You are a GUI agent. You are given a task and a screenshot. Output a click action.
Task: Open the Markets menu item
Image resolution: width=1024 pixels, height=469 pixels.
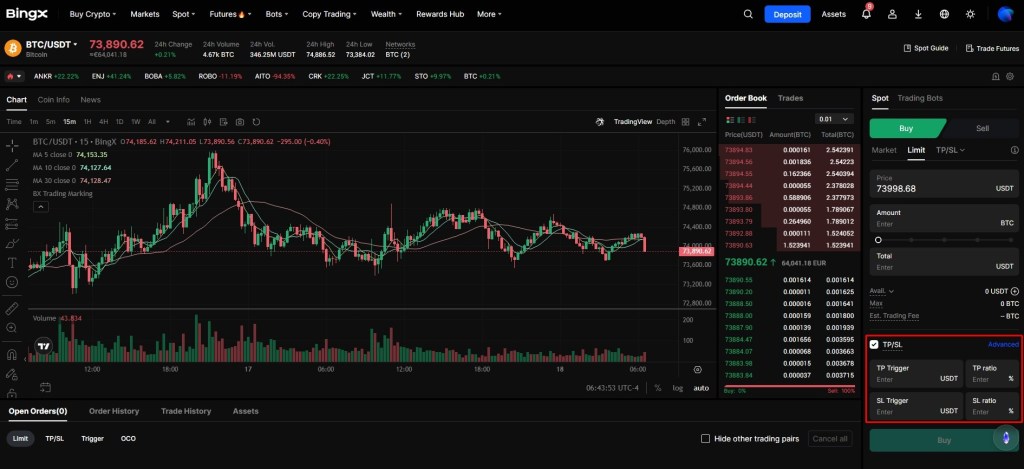click(144, 14)
